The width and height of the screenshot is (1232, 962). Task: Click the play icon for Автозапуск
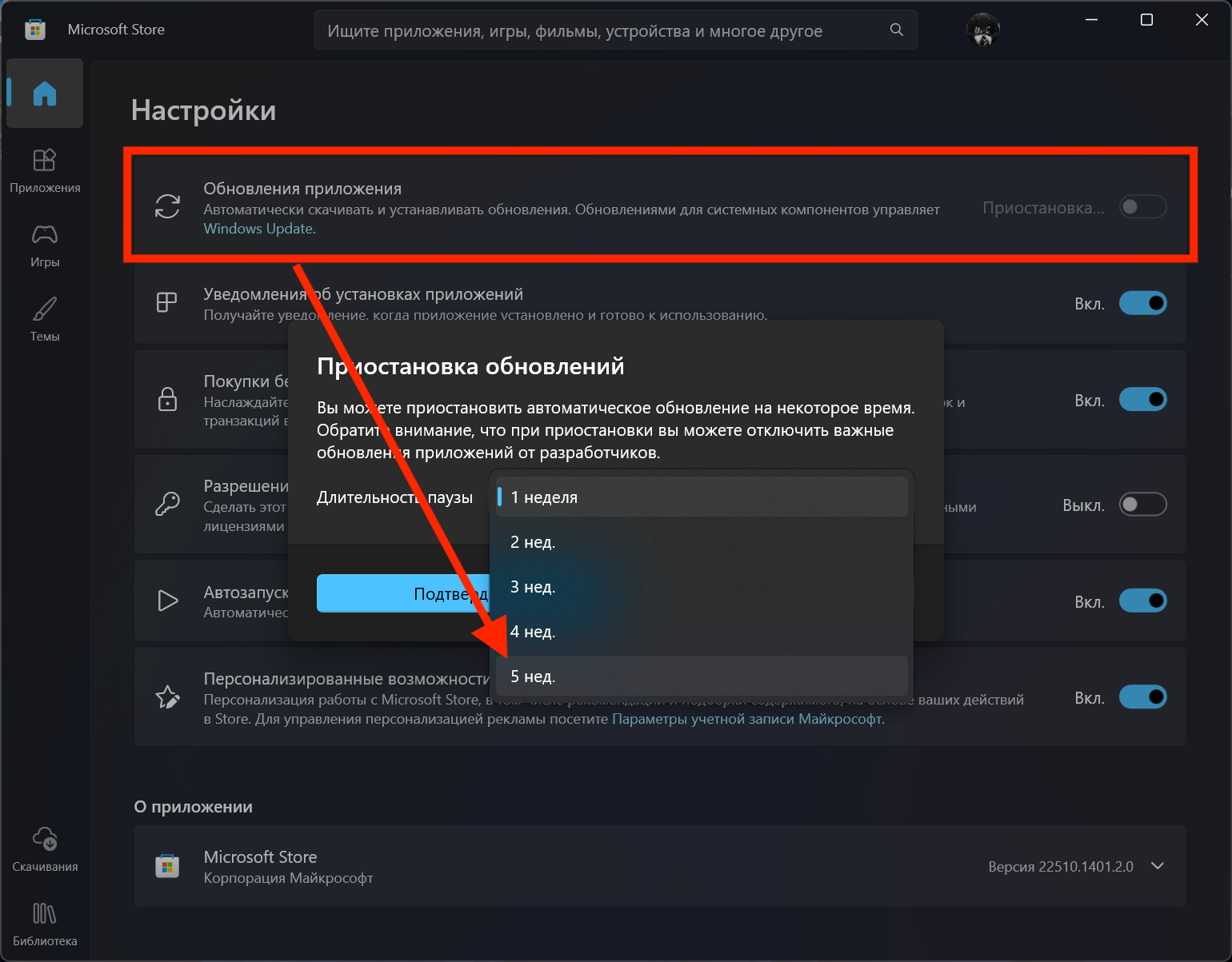coord(167,601)
